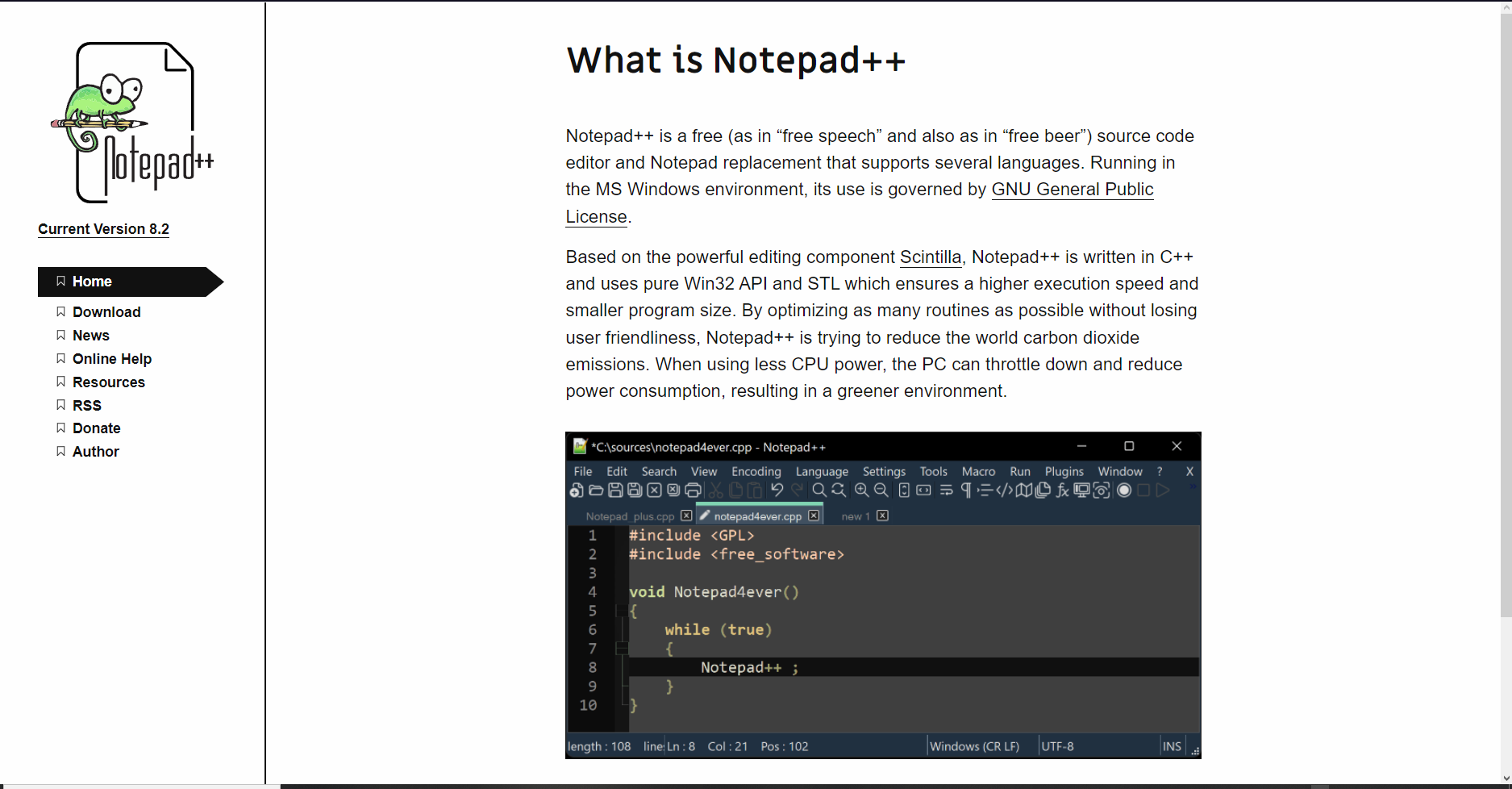Screen dimensions: 1512x789
Task: Click the Stop Recording square icon
Action: [x=1143, y=491]
